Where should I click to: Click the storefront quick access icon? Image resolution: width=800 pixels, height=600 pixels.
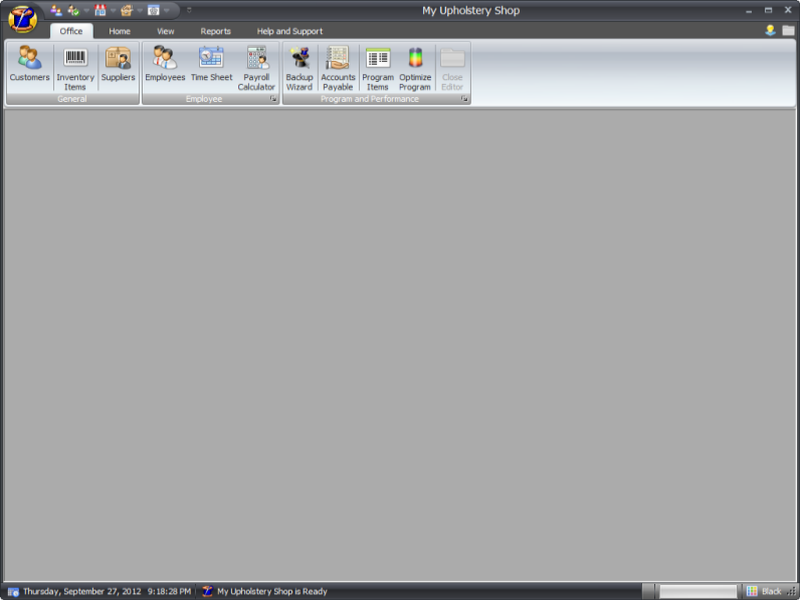[x=100, y=10]
